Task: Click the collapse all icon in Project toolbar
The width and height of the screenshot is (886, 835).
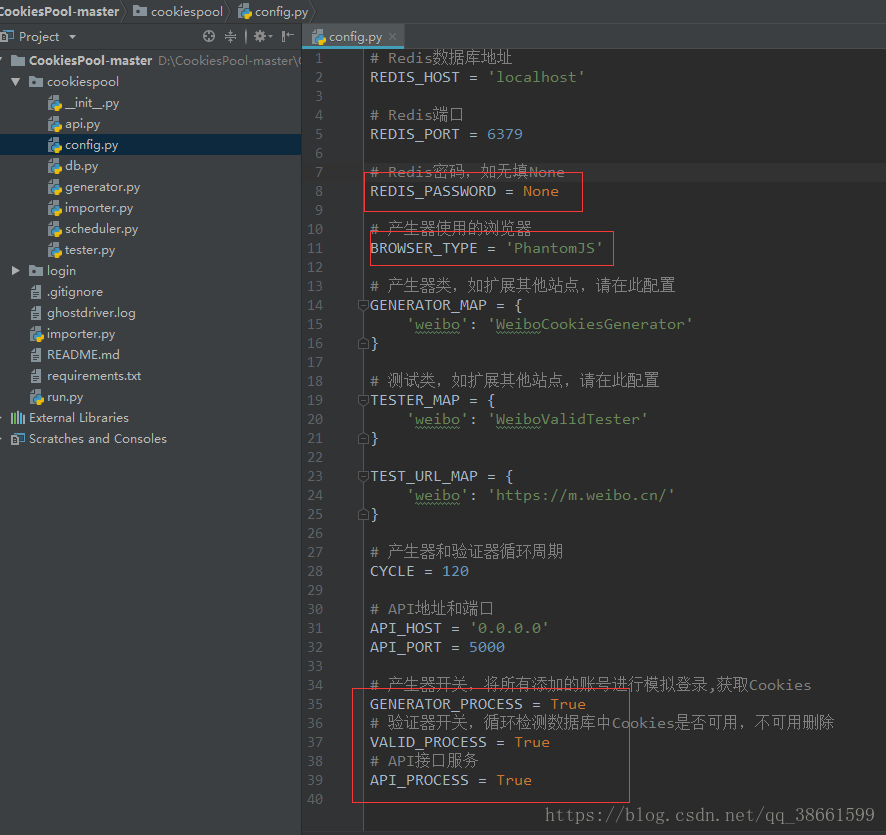Action: tap(231, 37)
